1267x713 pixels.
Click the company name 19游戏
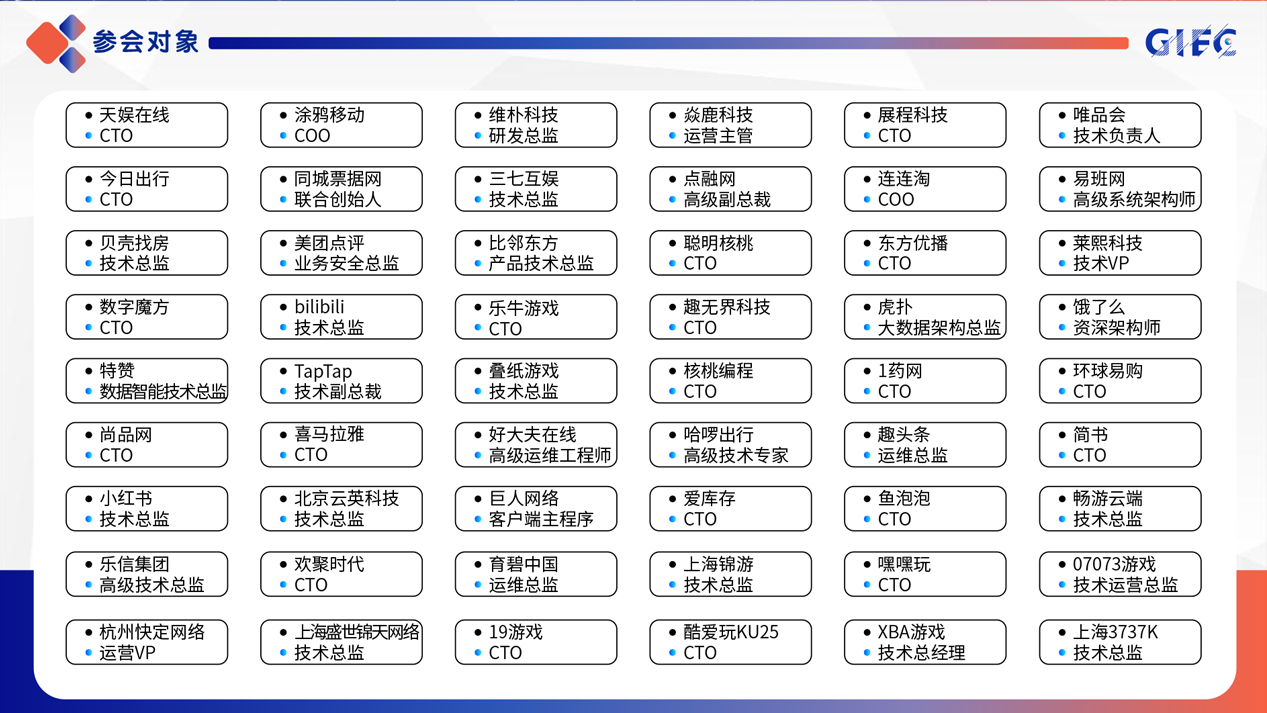coord(516,633)
